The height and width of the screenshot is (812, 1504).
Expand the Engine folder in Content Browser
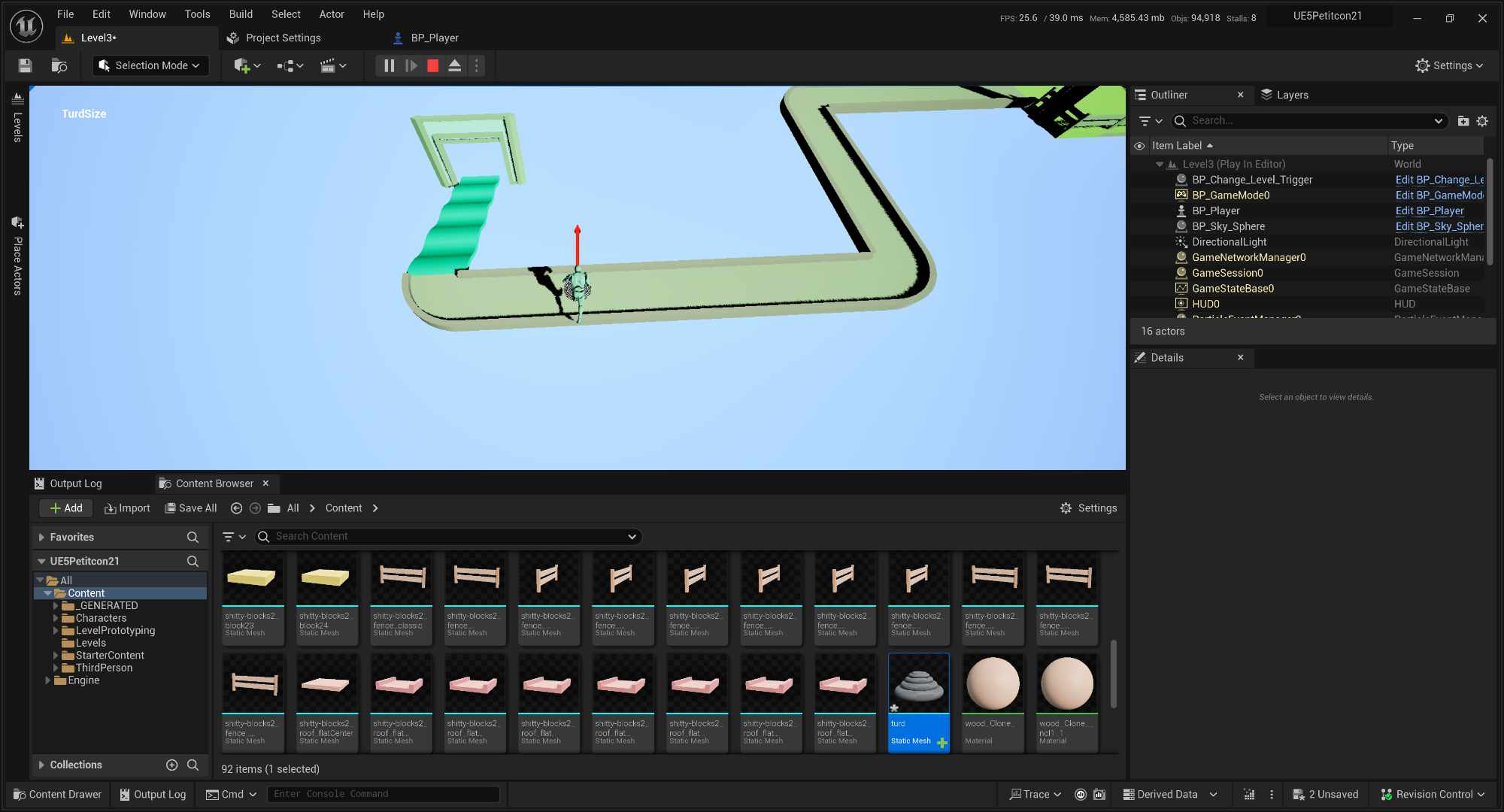point(50,680)
